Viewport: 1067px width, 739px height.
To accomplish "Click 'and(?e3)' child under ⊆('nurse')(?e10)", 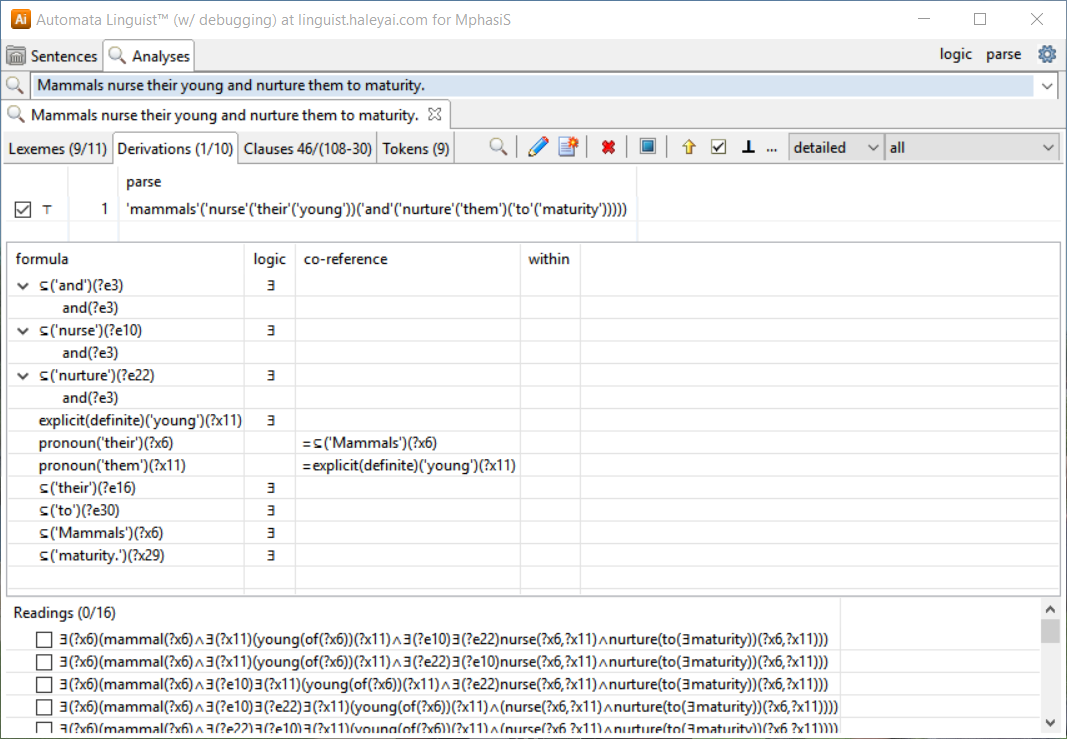I will 90,353.
